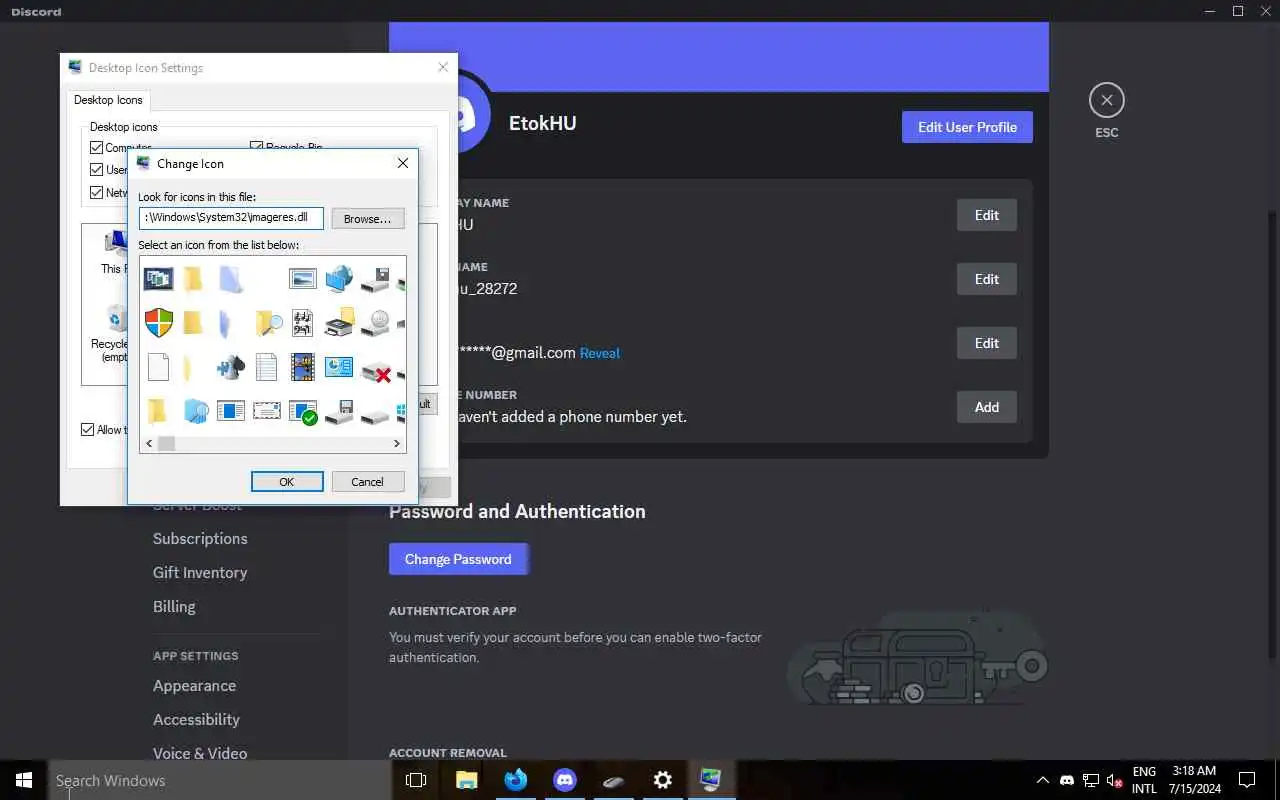Select the desktop monitor icon in the Change Icon list
The image size is (1280, 800).
coord(158,278)
